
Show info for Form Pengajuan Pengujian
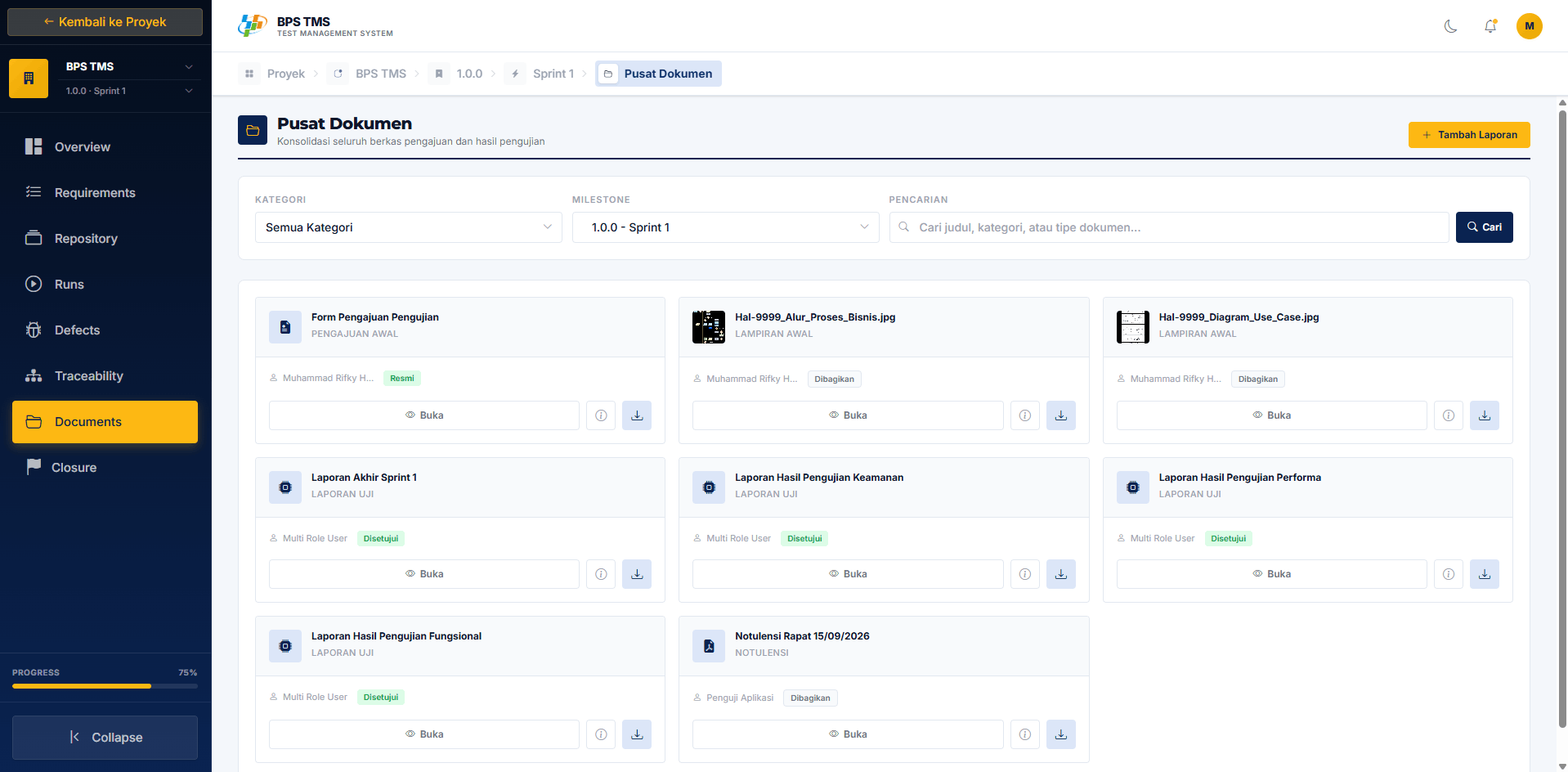point(601,415)
